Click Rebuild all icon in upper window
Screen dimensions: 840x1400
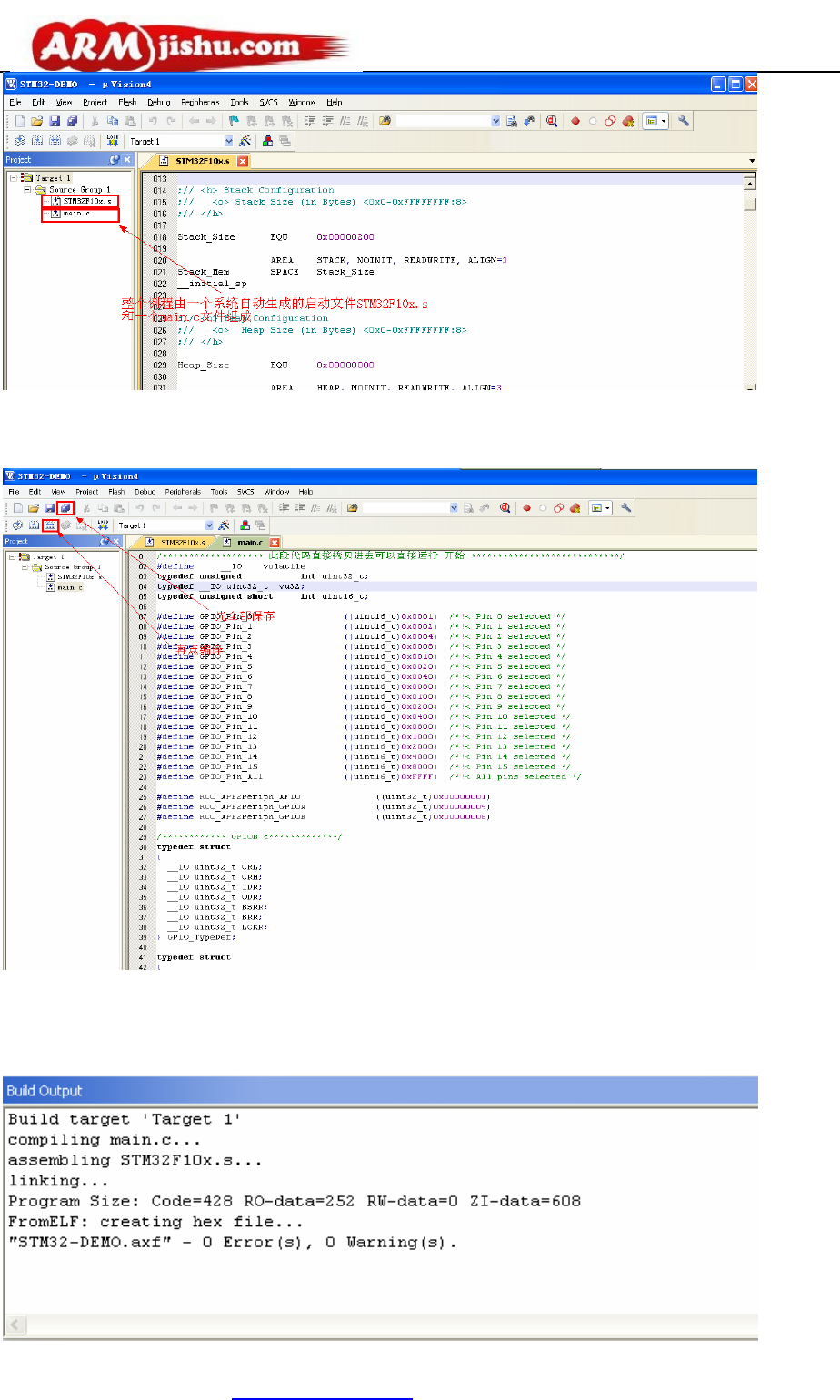[55, 141]
